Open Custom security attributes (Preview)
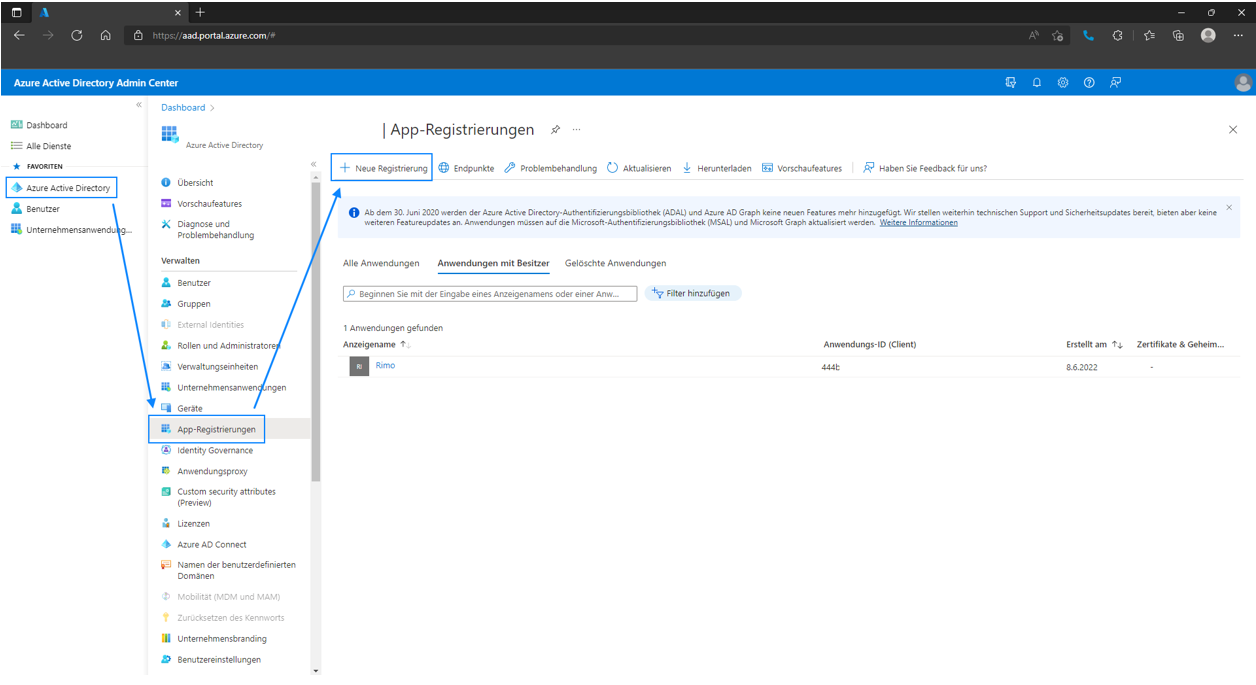The image size is (1256, 685). coord(218,497)
